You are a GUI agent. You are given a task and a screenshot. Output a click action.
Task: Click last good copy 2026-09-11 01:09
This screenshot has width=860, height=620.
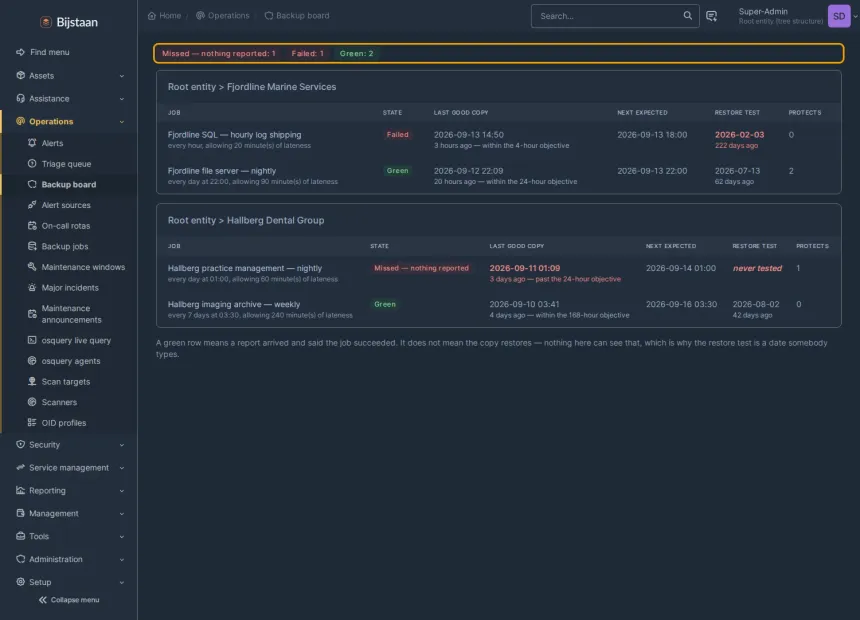[524, 268]
